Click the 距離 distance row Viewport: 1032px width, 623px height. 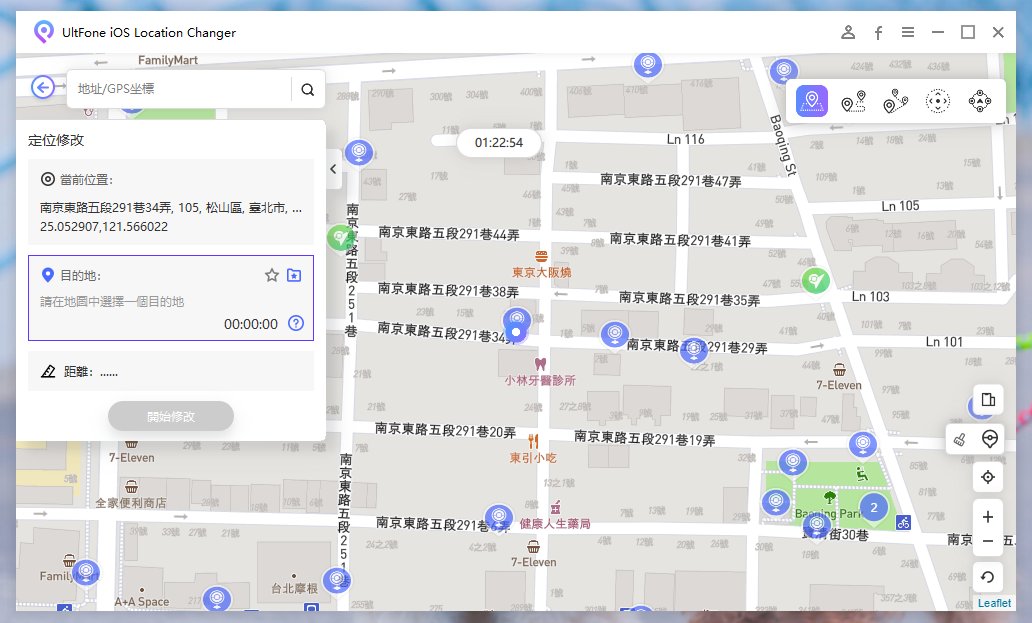pyautogui.click(x=171, y=372)
